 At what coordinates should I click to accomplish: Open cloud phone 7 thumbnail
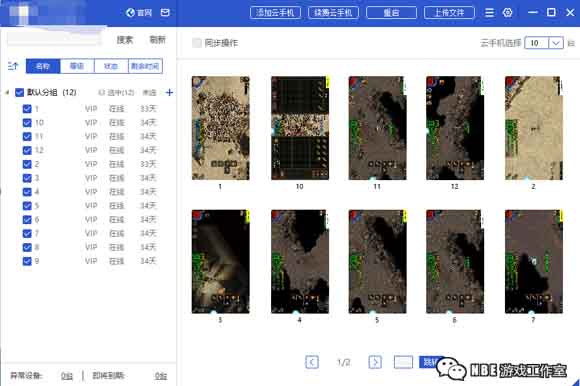click(534, 261)
